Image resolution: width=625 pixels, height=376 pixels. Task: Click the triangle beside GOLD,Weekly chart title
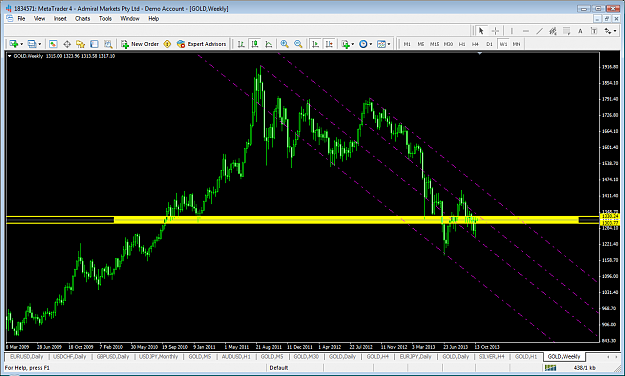[10, 56]
